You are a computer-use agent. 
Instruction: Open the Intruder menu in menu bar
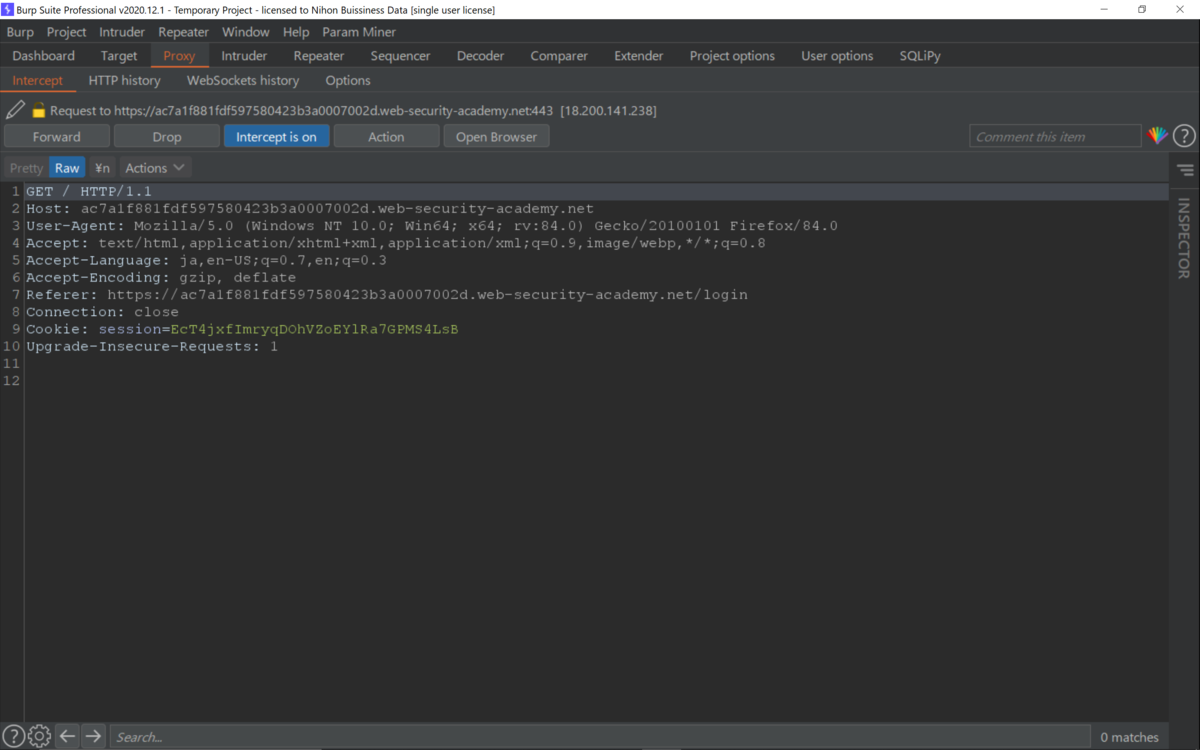(x=122, y=32)
